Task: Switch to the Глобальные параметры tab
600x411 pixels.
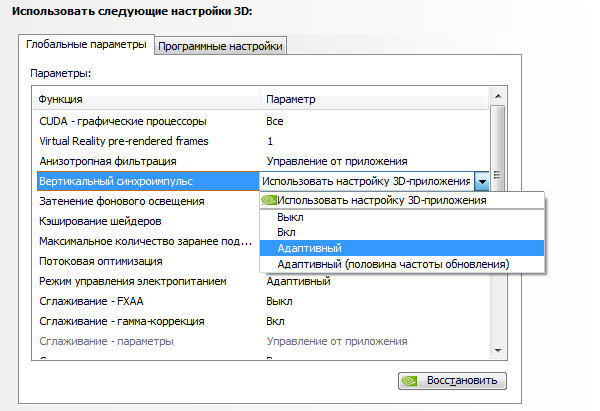Action: (86, 44)
